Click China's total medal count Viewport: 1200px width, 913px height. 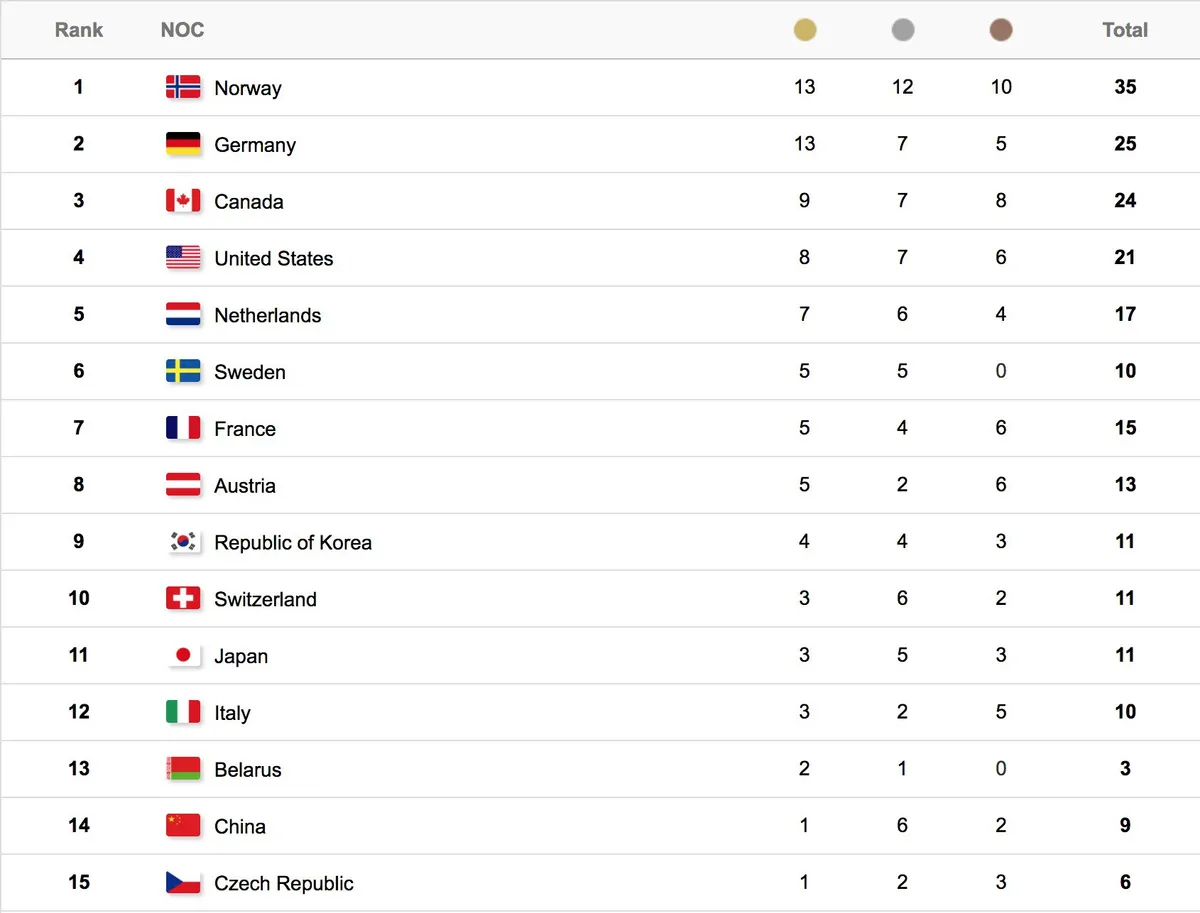point(1125,826)
